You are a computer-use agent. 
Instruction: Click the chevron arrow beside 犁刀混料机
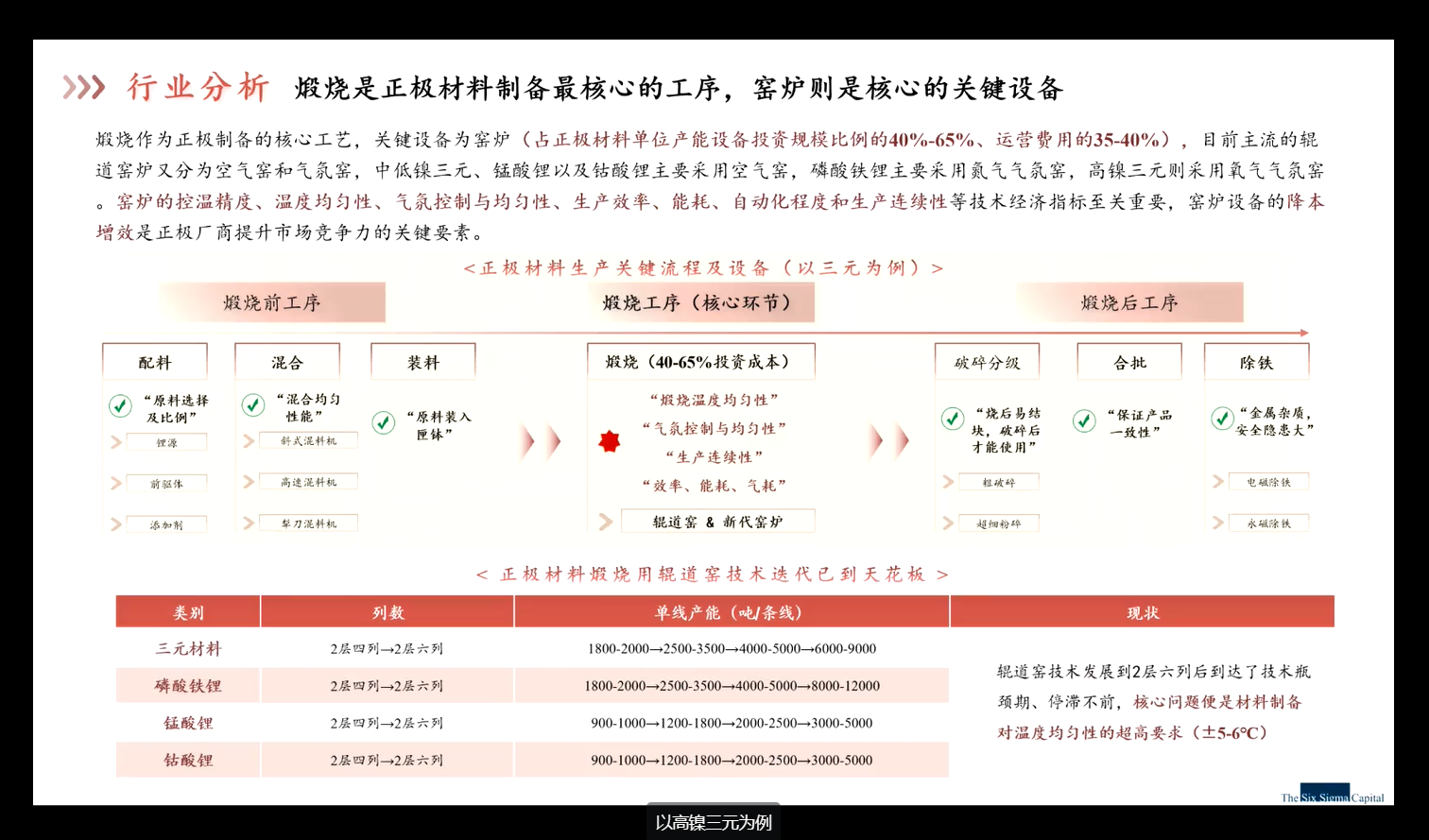click(249, 523)
